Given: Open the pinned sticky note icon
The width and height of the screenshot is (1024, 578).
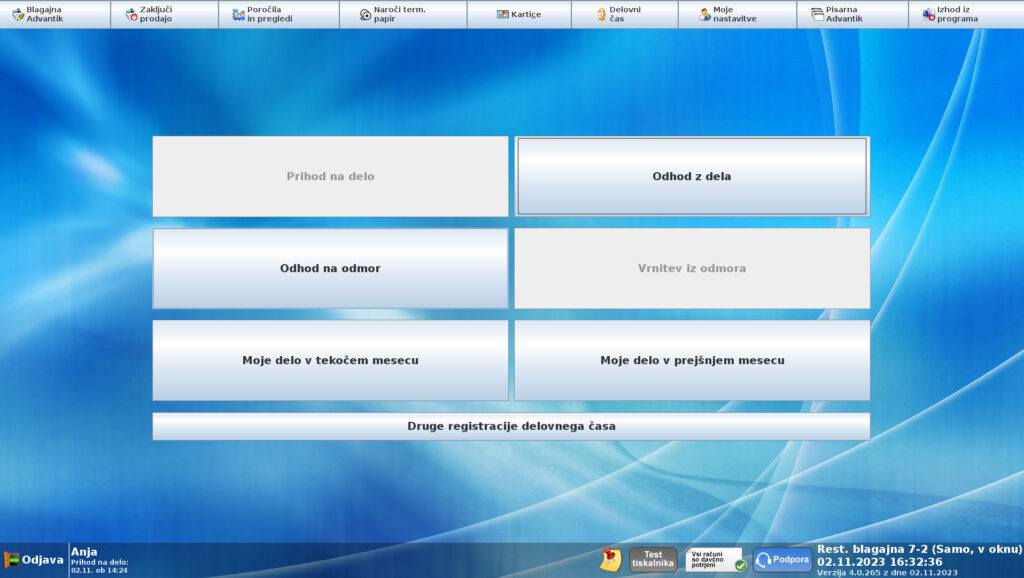Looking at the screenshot, I should 610,559.
